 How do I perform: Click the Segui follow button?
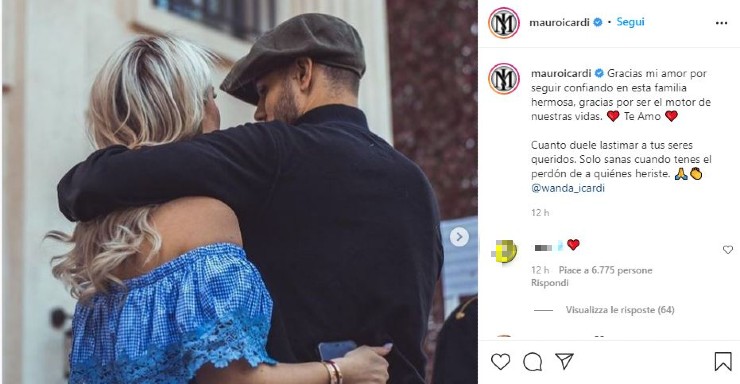(x=630, y=22)
